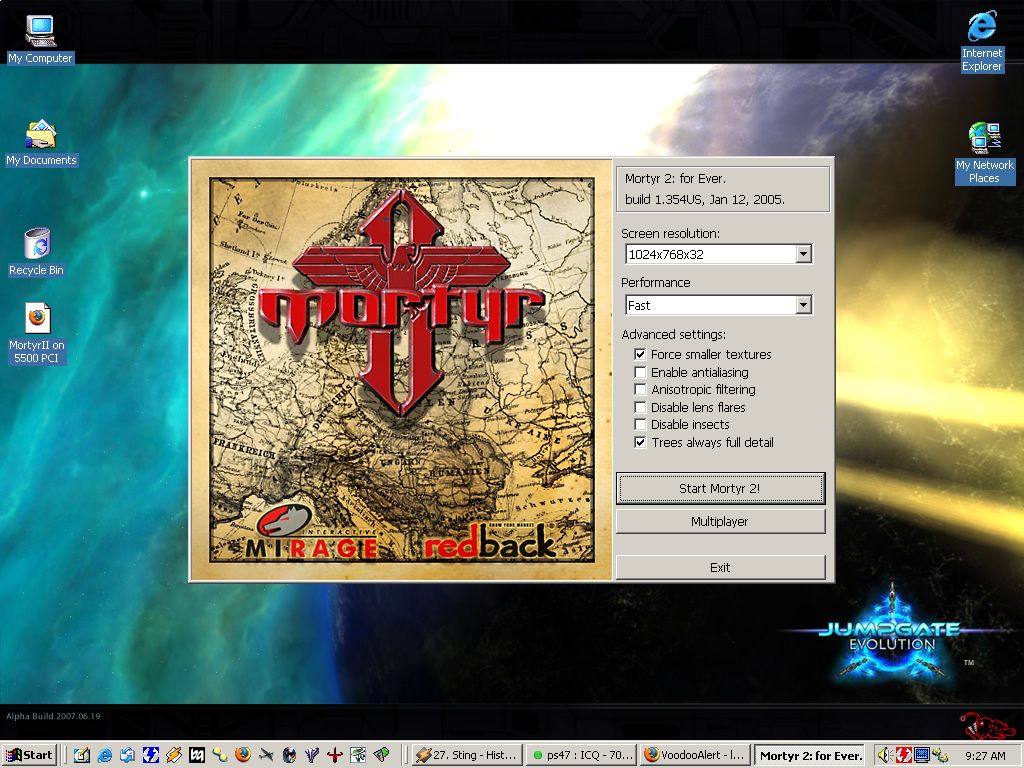
Task: Select the Recycle Bin desktop icon
Action: click(x=37, y=252)
